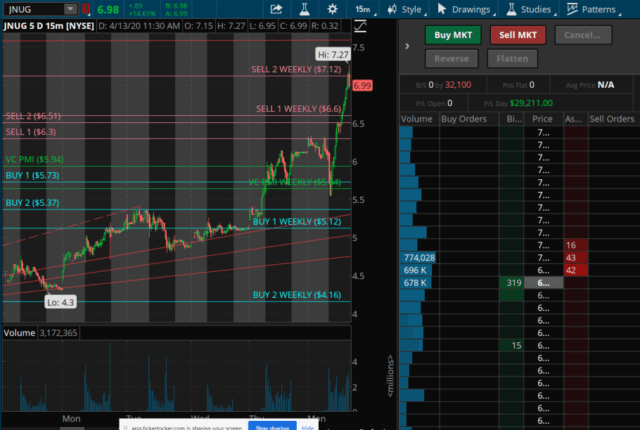
Task: Click the red indicator icon beside JNUG symbol
Action: (x=86, y=9)
